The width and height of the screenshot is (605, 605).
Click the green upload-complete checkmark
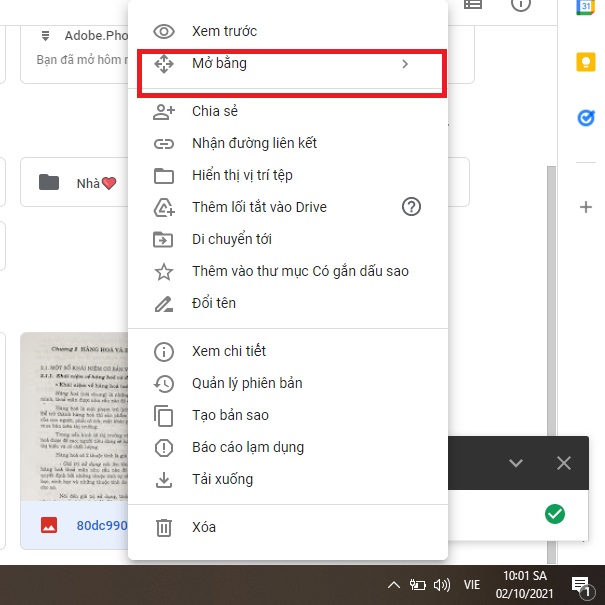click(555, 514)
